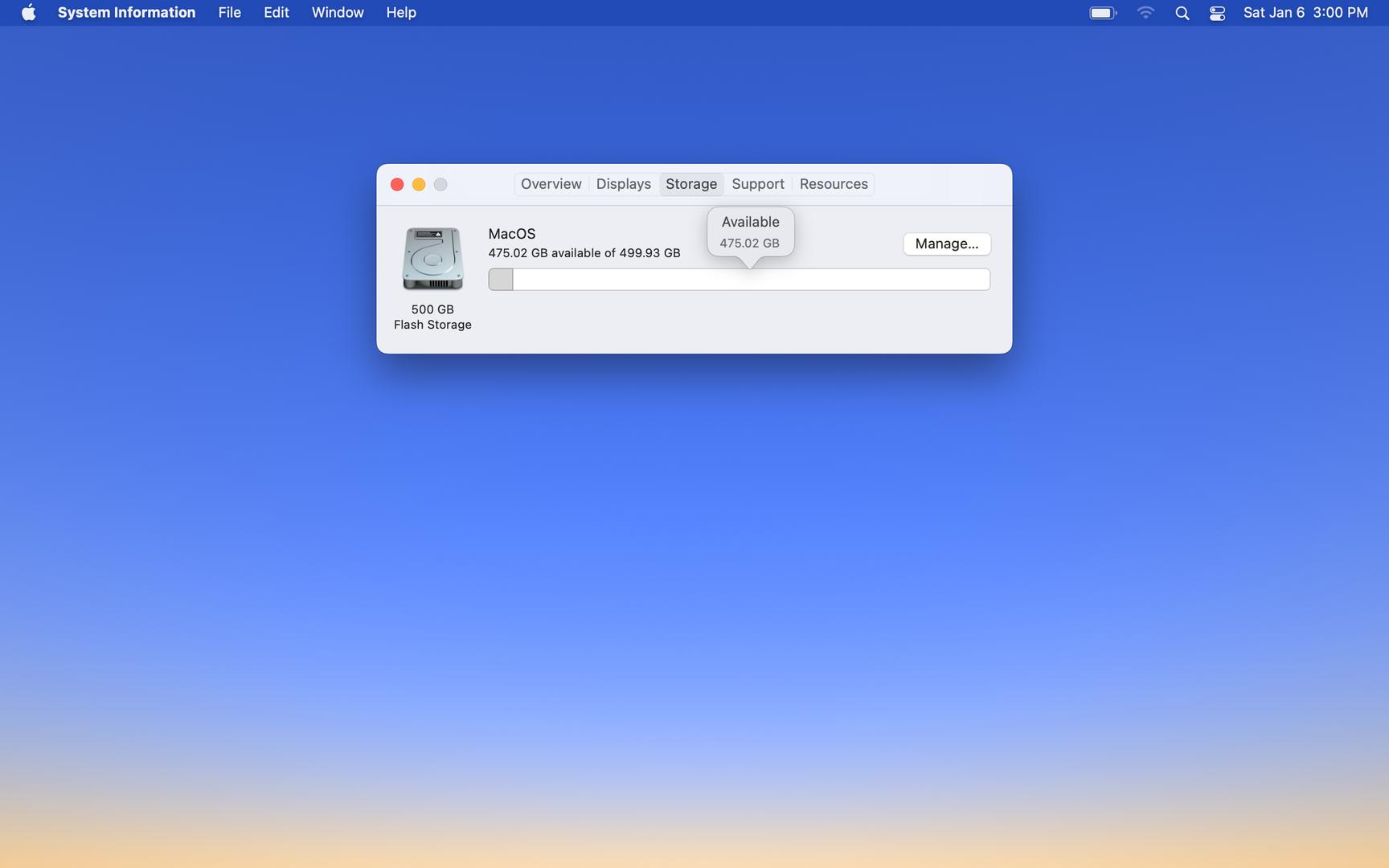
Task: Click the '475.02 GB available of 499.93 GB' text
Action: click(x=584, y=253)
